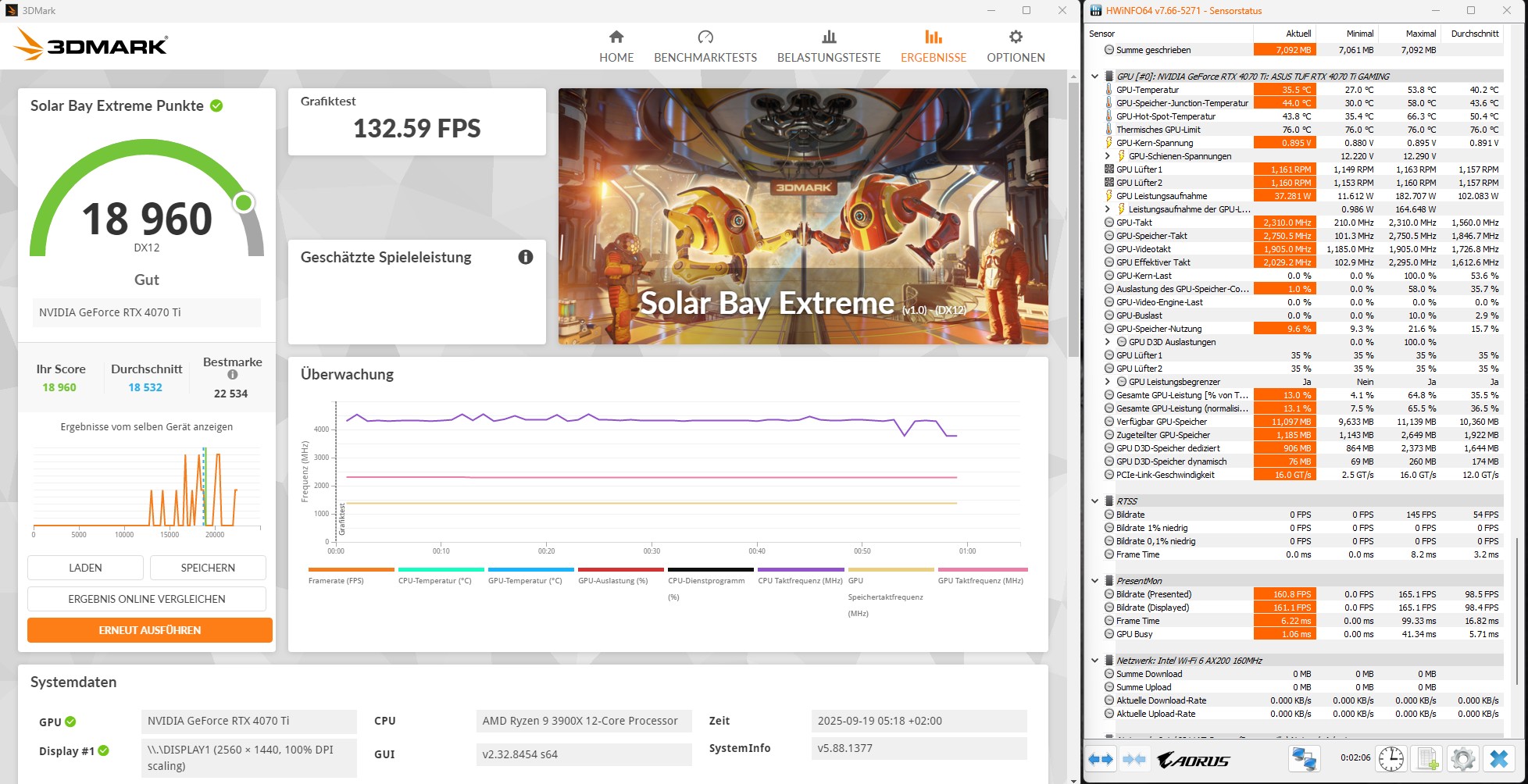Image resolution: width=1528 pixels, height=784 pixels.
Task: Click the green check beside GPU in Systemdaten
Action: pyautogui.click(x=70, y=722)
